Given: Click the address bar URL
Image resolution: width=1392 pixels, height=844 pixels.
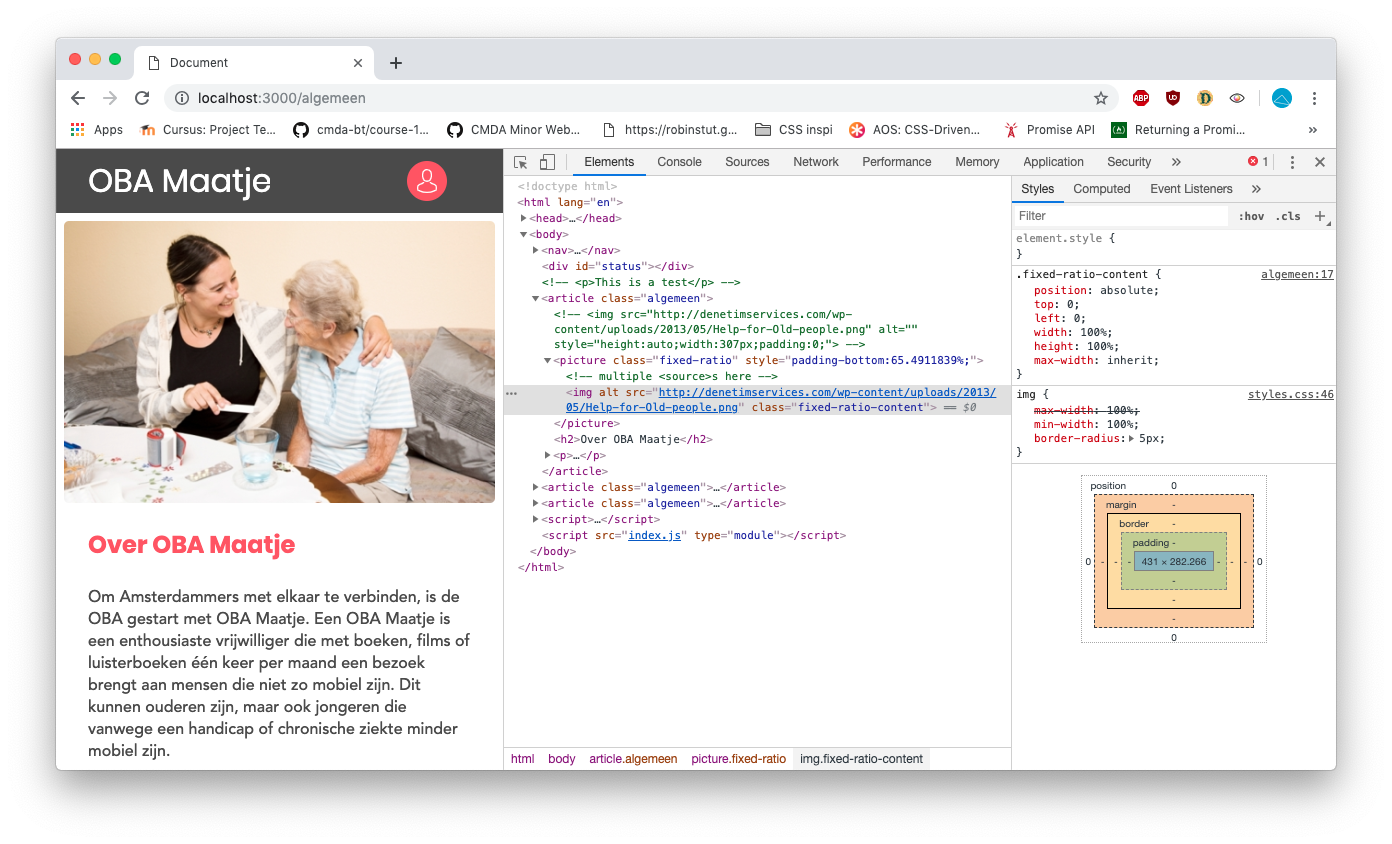Looking at the screenshot, I should 282,98.
